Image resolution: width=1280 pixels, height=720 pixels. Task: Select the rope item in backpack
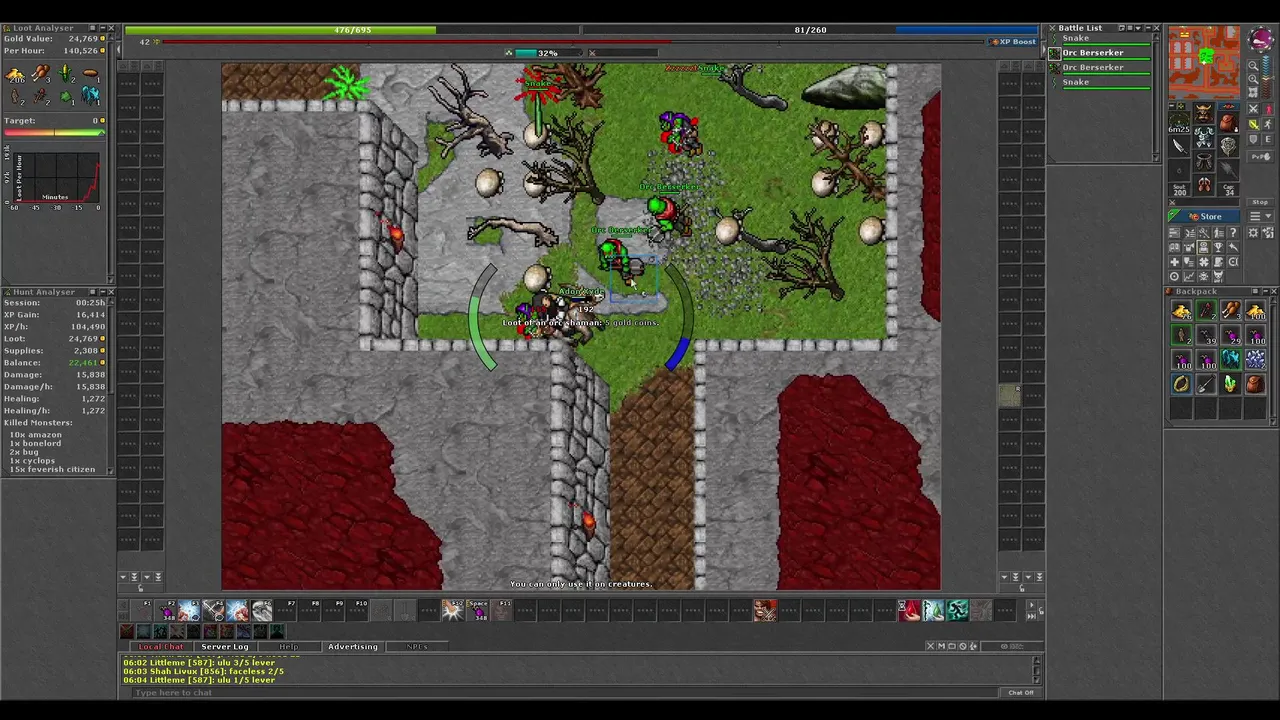pos(1182,384)
